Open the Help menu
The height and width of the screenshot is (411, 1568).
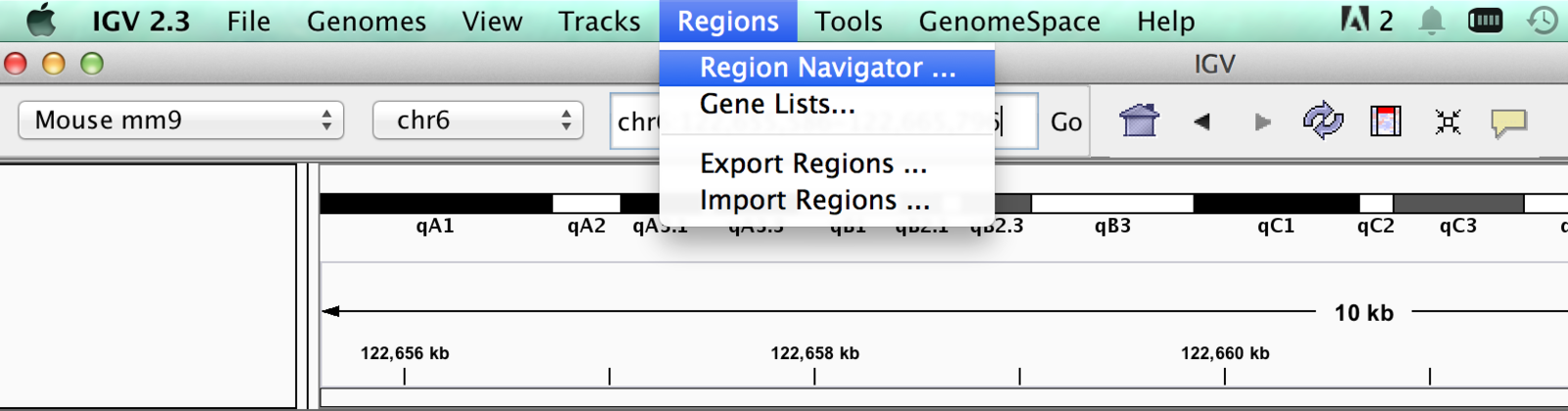(1166, 21)
